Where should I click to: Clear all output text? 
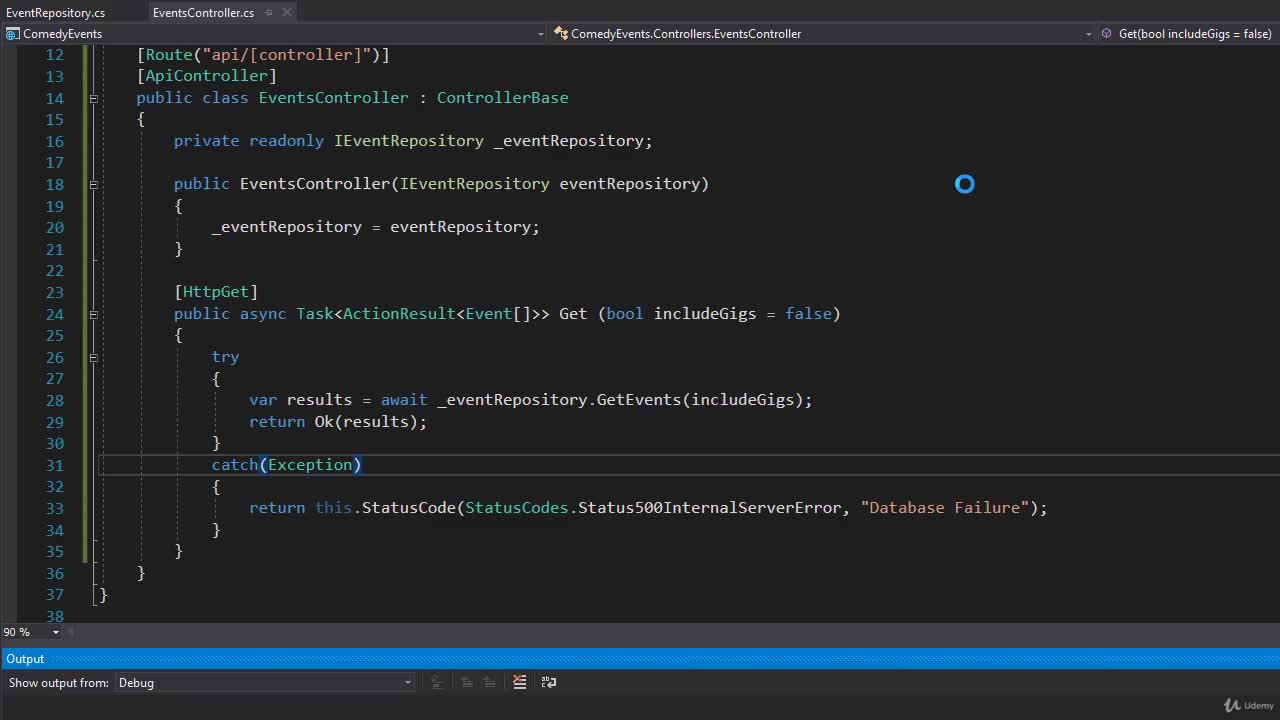click(x=519, y=682)
